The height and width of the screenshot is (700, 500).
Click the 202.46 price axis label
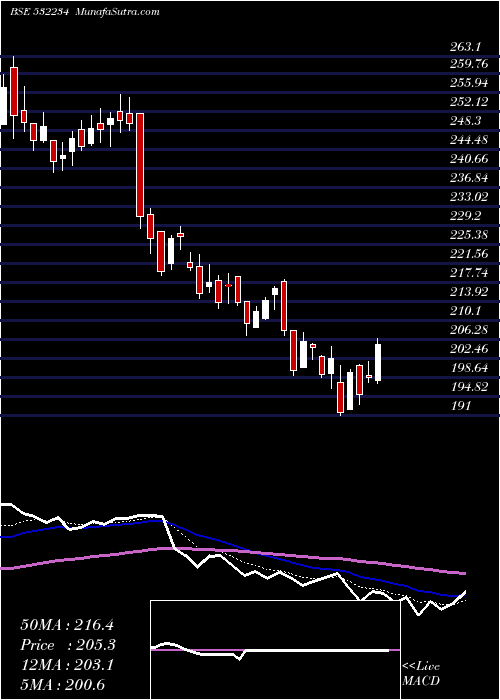pos(469,349)
